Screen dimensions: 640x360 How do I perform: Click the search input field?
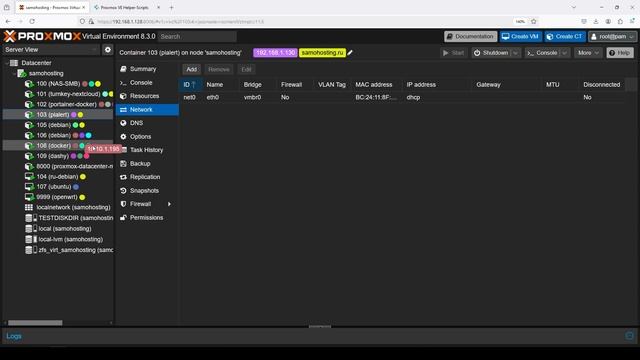click(x=197, y=36)
